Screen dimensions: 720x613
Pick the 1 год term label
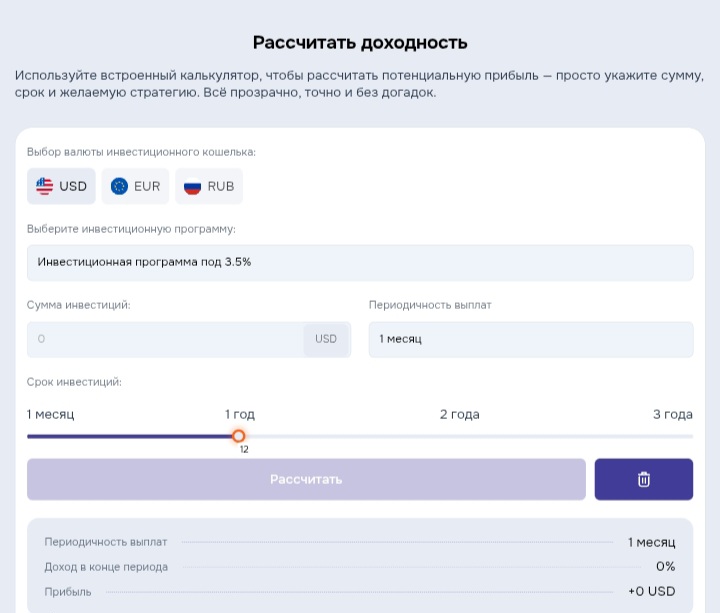tap(239, 414)
